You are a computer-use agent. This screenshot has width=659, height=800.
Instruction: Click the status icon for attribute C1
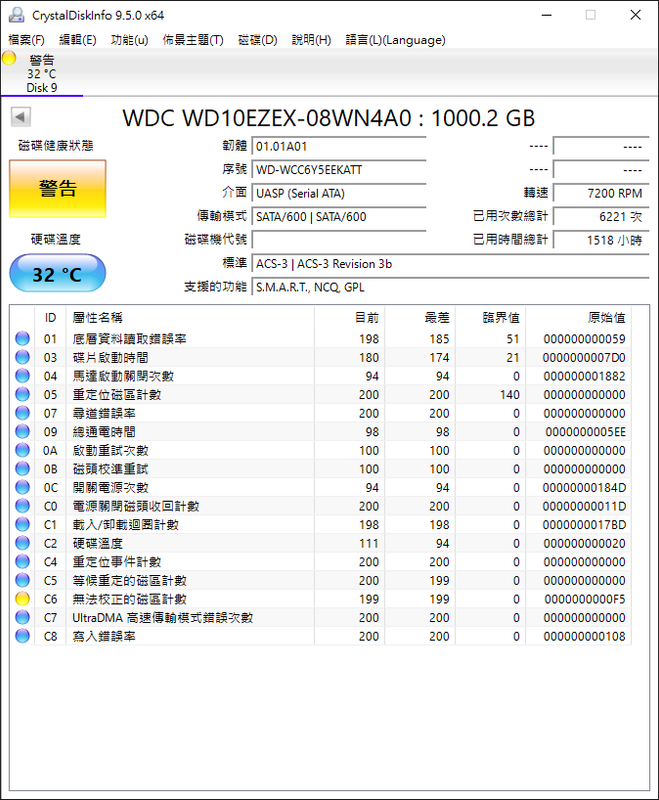[22, 524]
